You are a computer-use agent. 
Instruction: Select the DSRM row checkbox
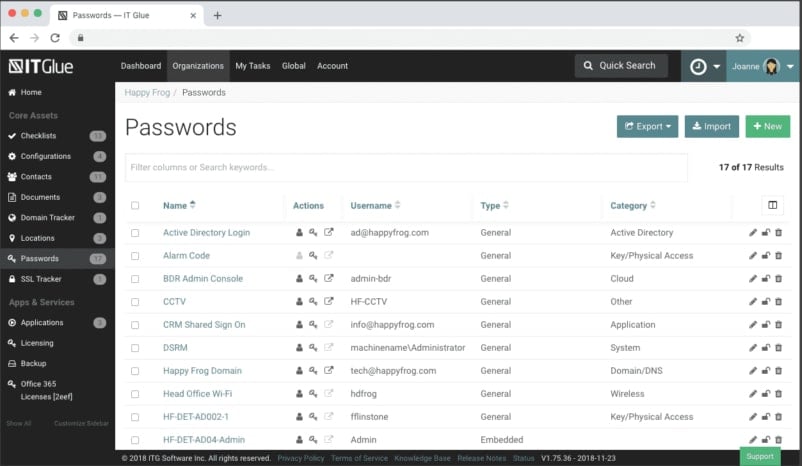click(135, 348)
